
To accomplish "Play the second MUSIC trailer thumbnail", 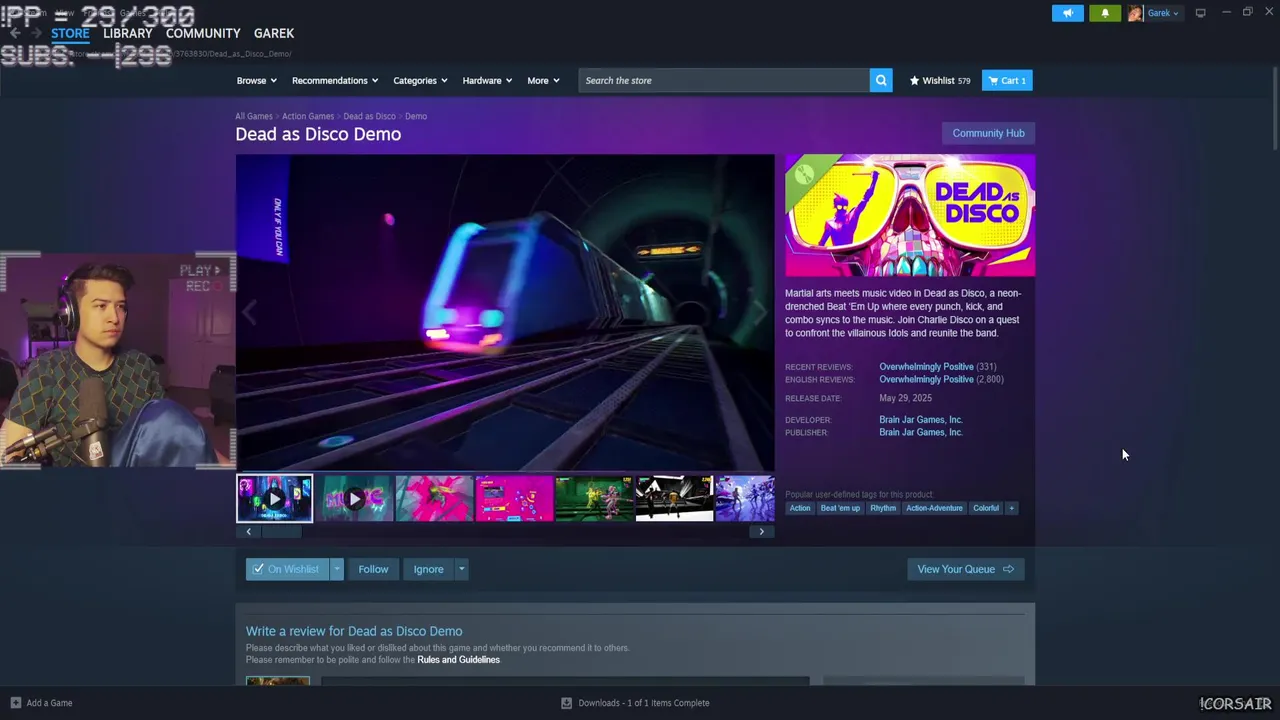I will (x=354, y=498).
